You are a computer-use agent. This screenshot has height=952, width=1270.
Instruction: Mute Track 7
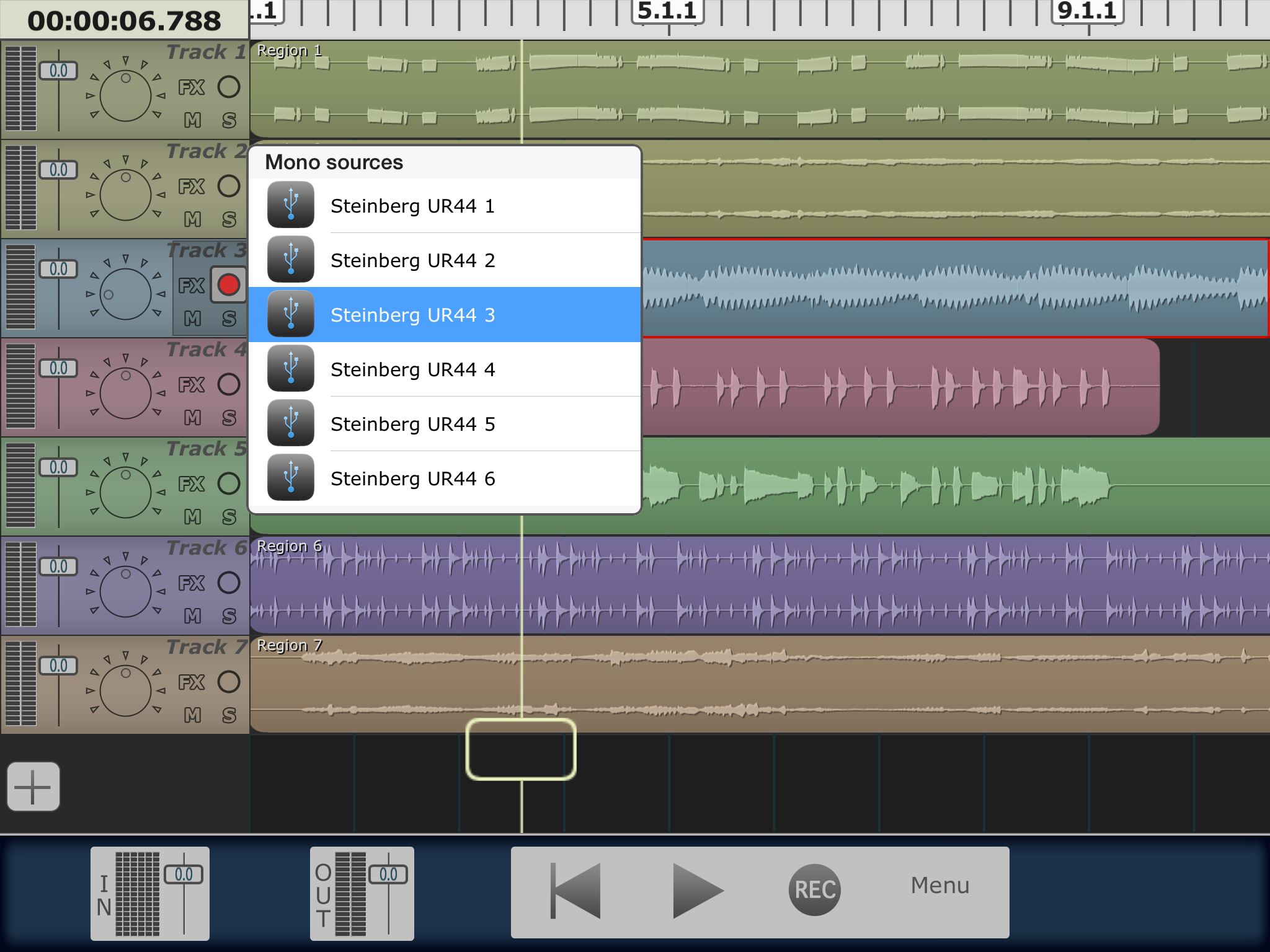click(x=193, y=715)
